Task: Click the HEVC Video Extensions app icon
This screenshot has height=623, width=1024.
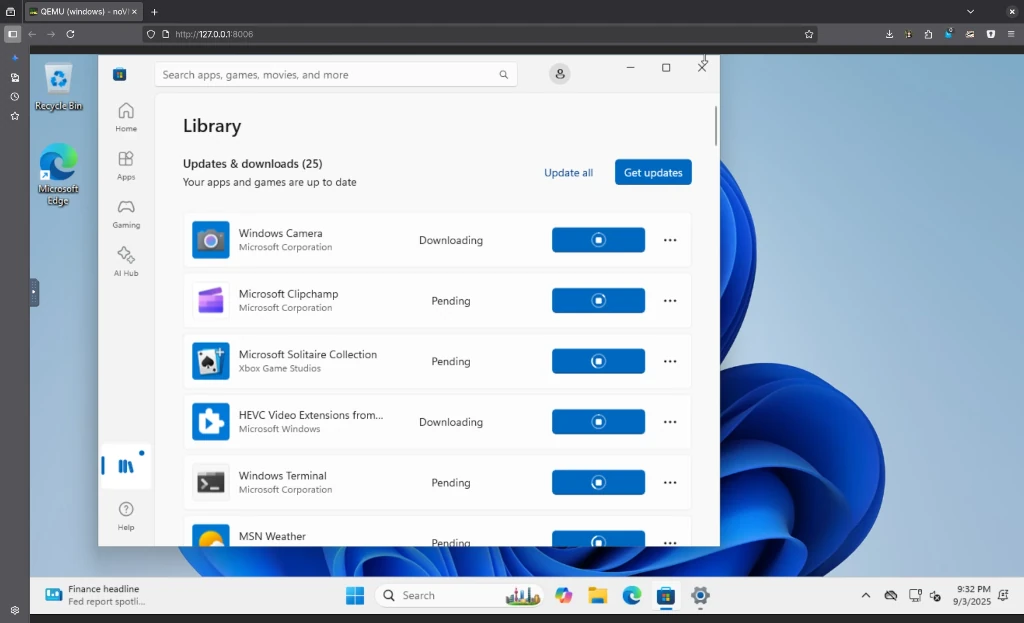Action: pyautogui.click(x=211, y=422)
